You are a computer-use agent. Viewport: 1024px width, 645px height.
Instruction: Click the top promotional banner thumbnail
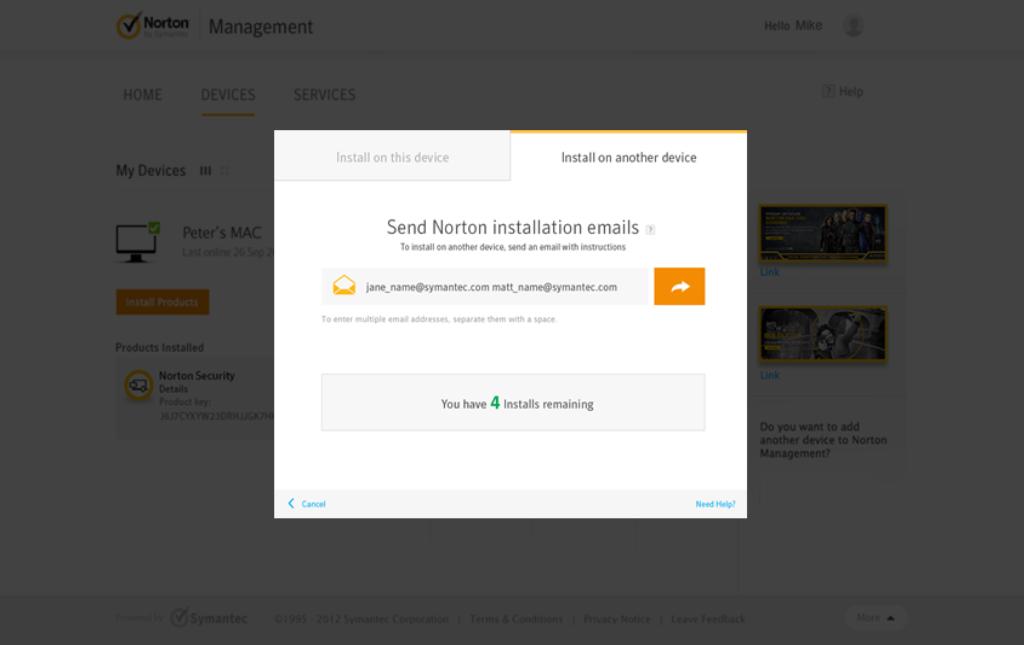(x=822, y=233)
